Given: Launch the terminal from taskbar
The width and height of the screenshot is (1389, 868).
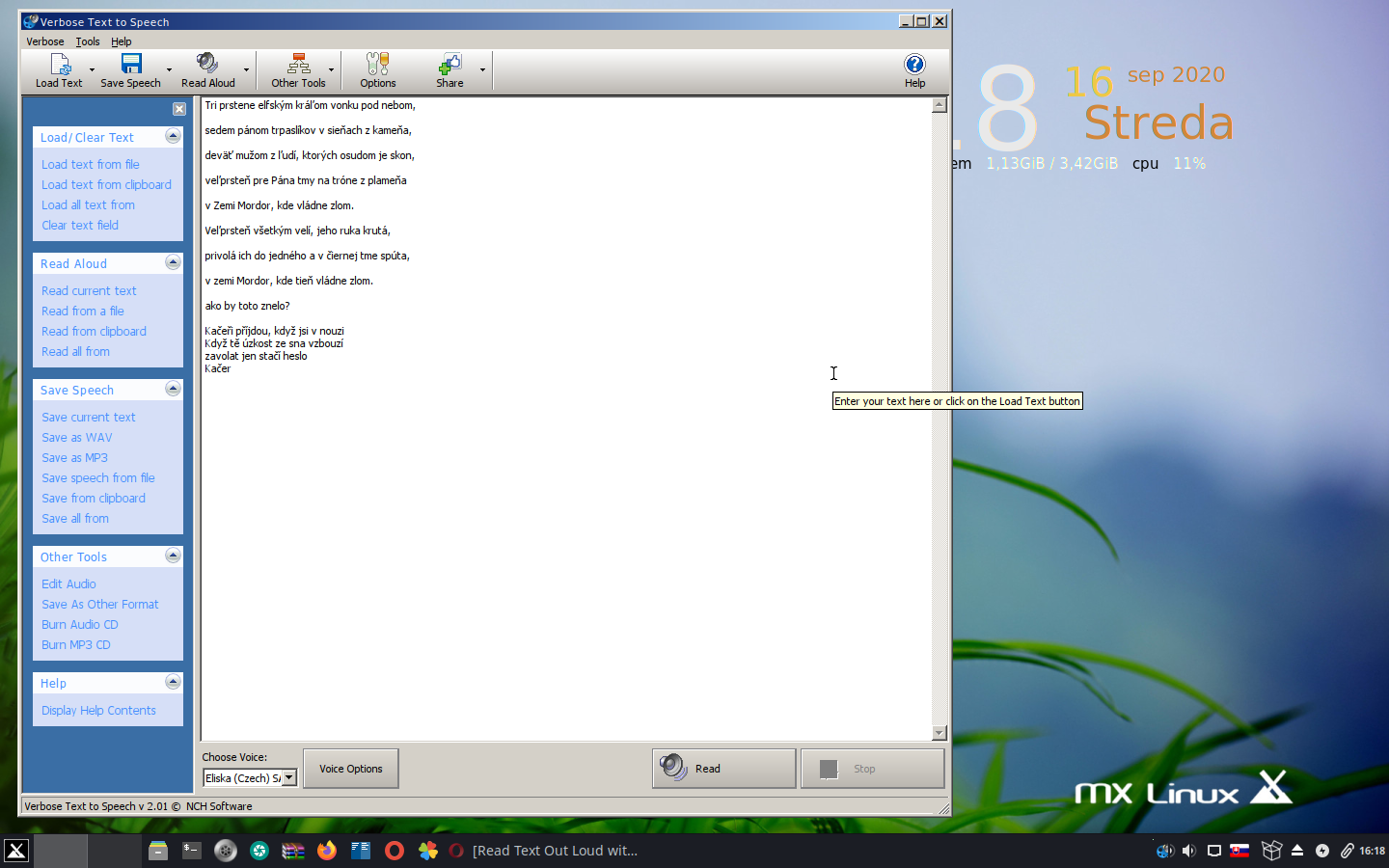Looking at the screenshot, I should [x=192, y=851].
